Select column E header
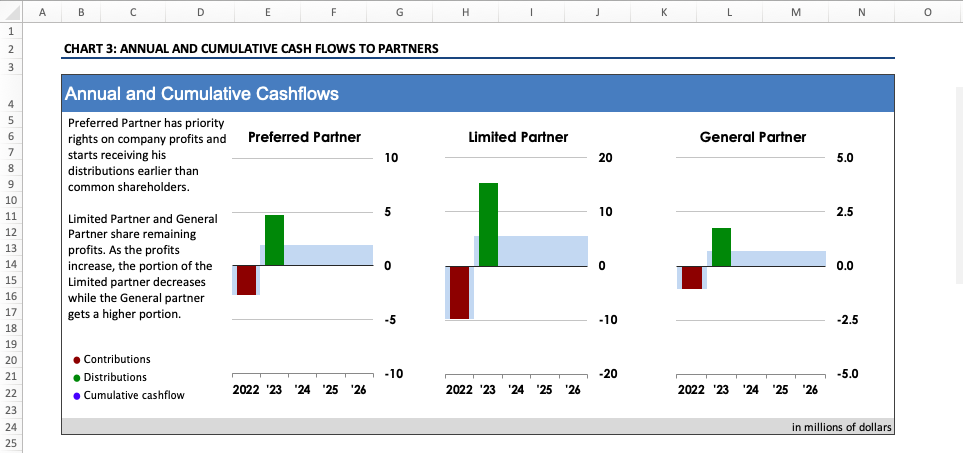This screenshot has width=963, height=453. (x=267, y=12)
